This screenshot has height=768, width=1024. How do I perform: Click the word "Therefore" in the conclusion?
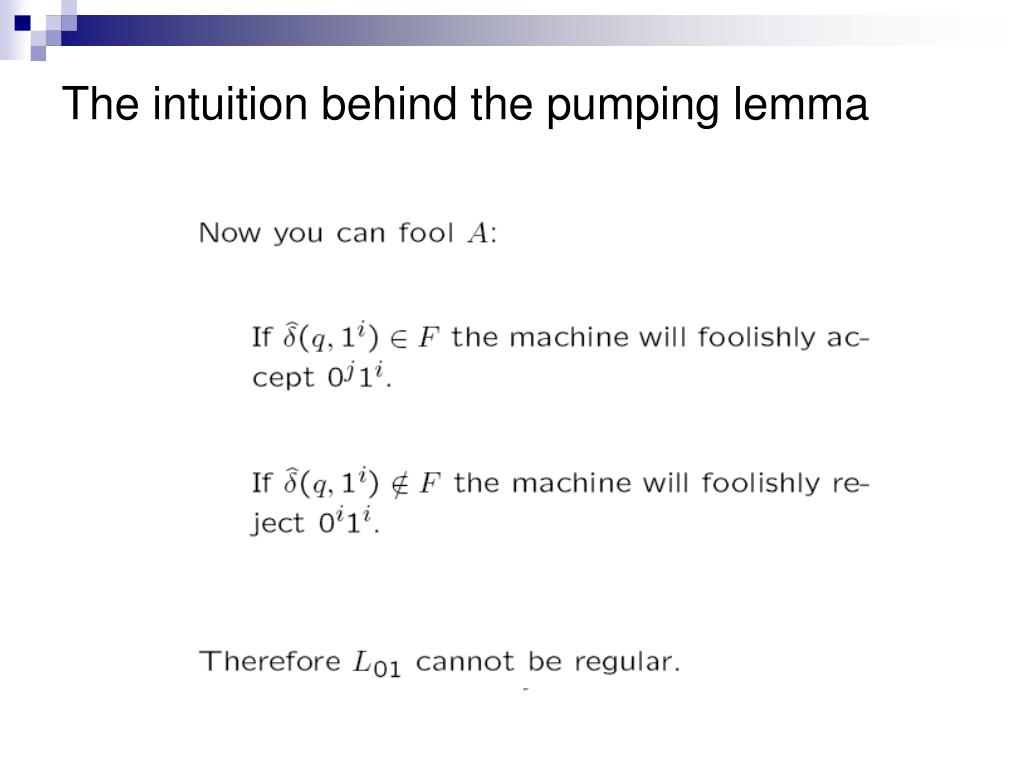pyautogui.click(x=270, y=661)
